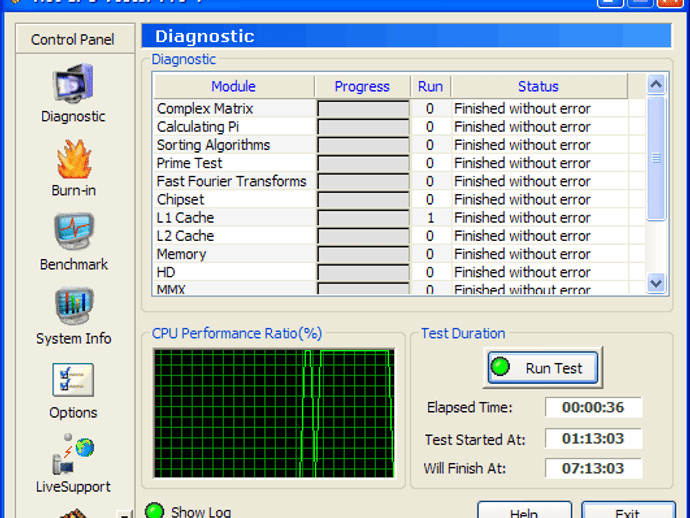Viewport: 690px width, 518px height.
Task: Click the Elapsed Time field 00:00:36
Action: coord(593,407)
